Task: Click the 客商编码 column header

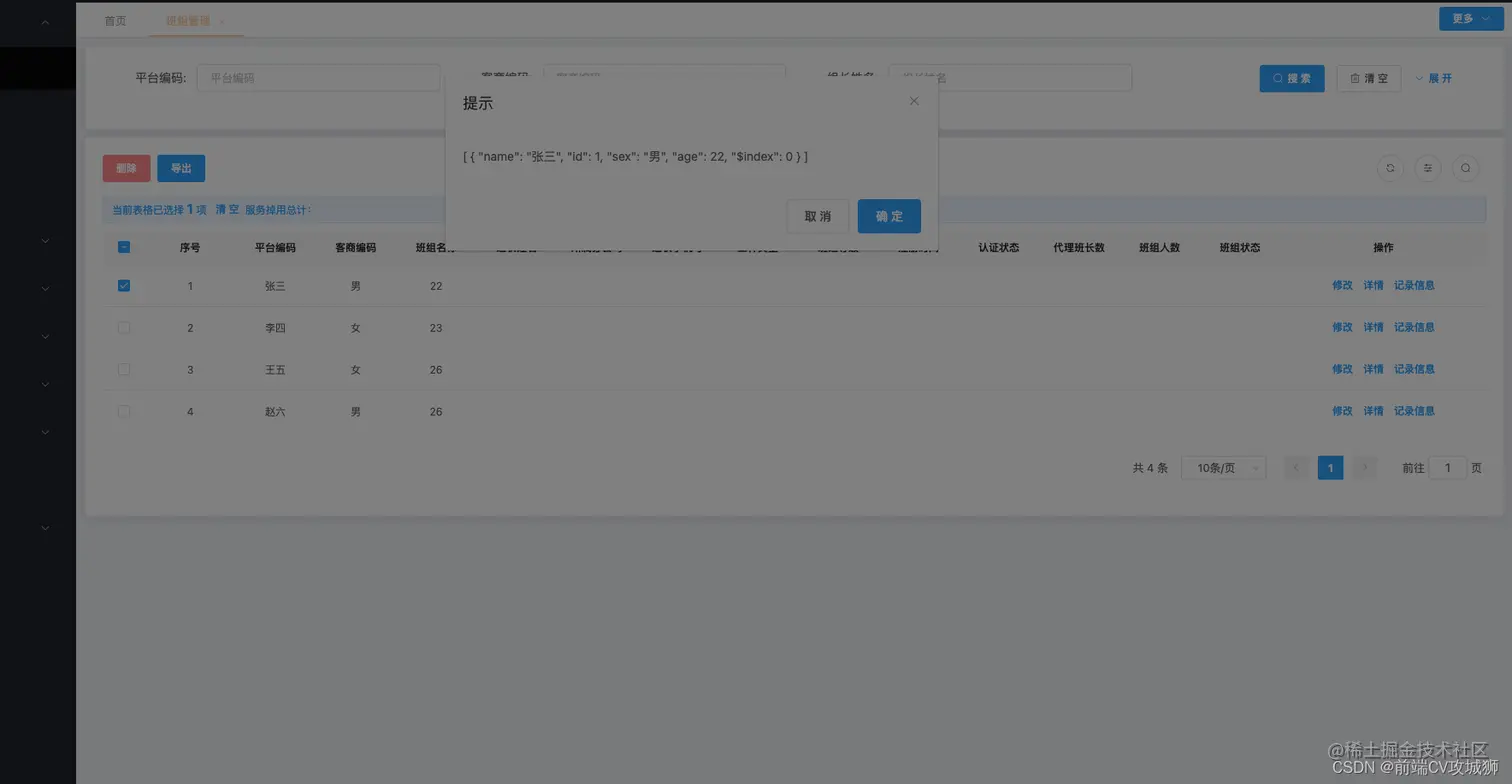Action: point(356,248)
